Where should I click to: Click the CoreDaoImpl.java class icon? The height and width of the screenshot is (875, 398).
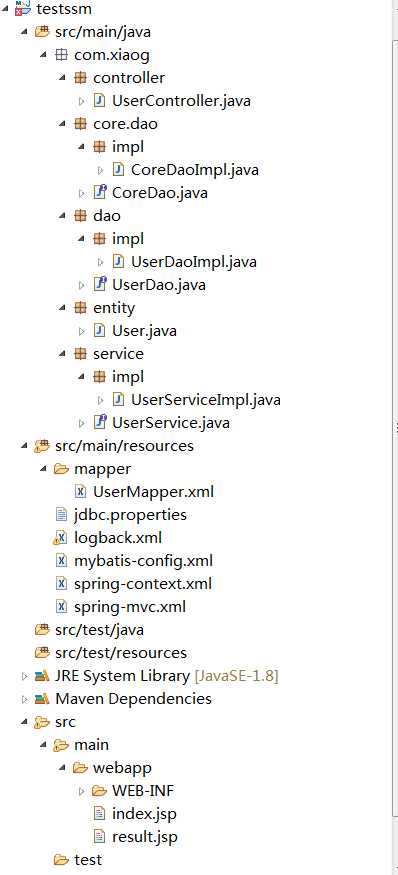click(x=118, y=170)
